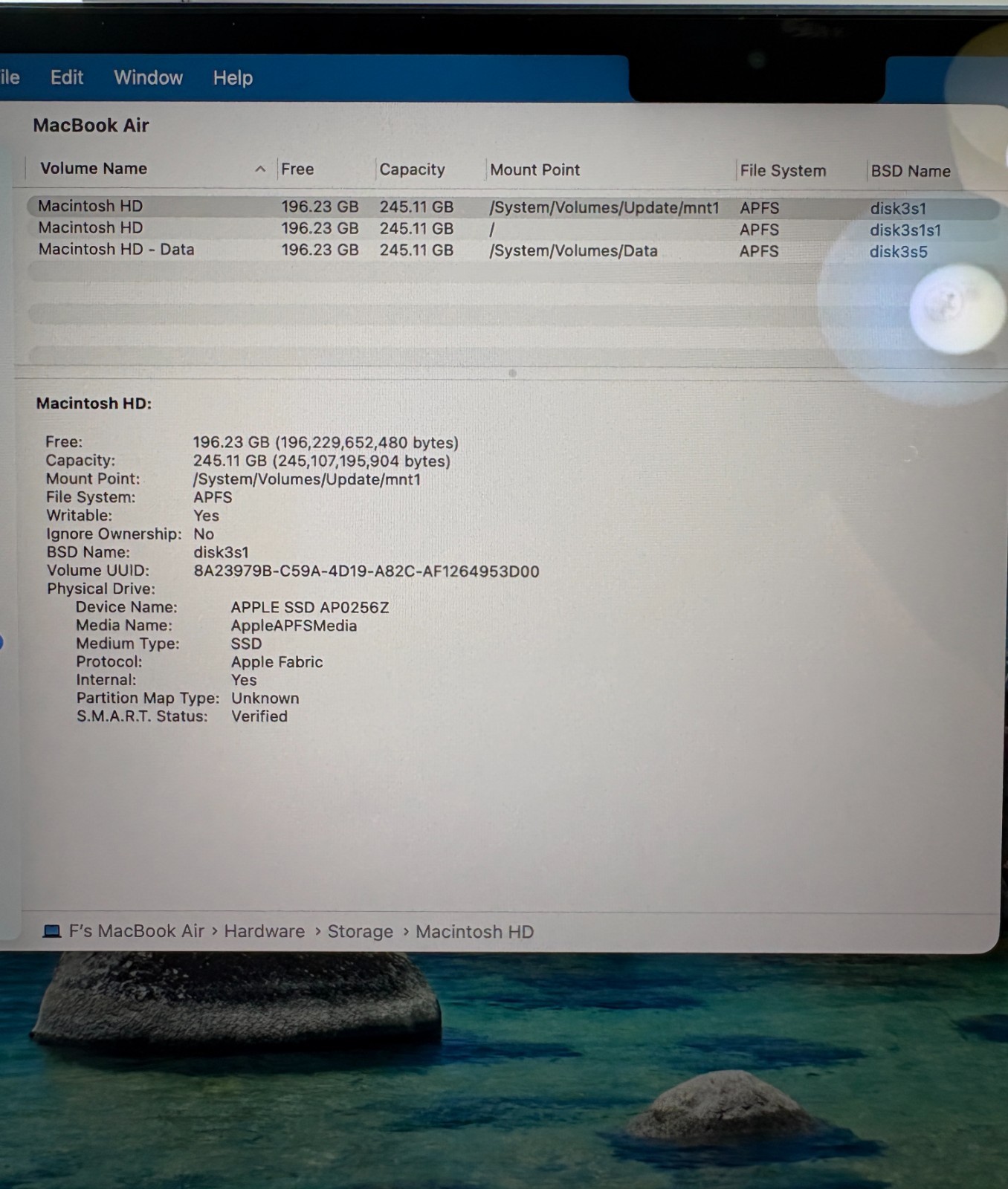1008x1189 pixels.
Task: Click the BSD Name value disk3s1 in details
Action: pyautogui.click(x=222, y=553)
